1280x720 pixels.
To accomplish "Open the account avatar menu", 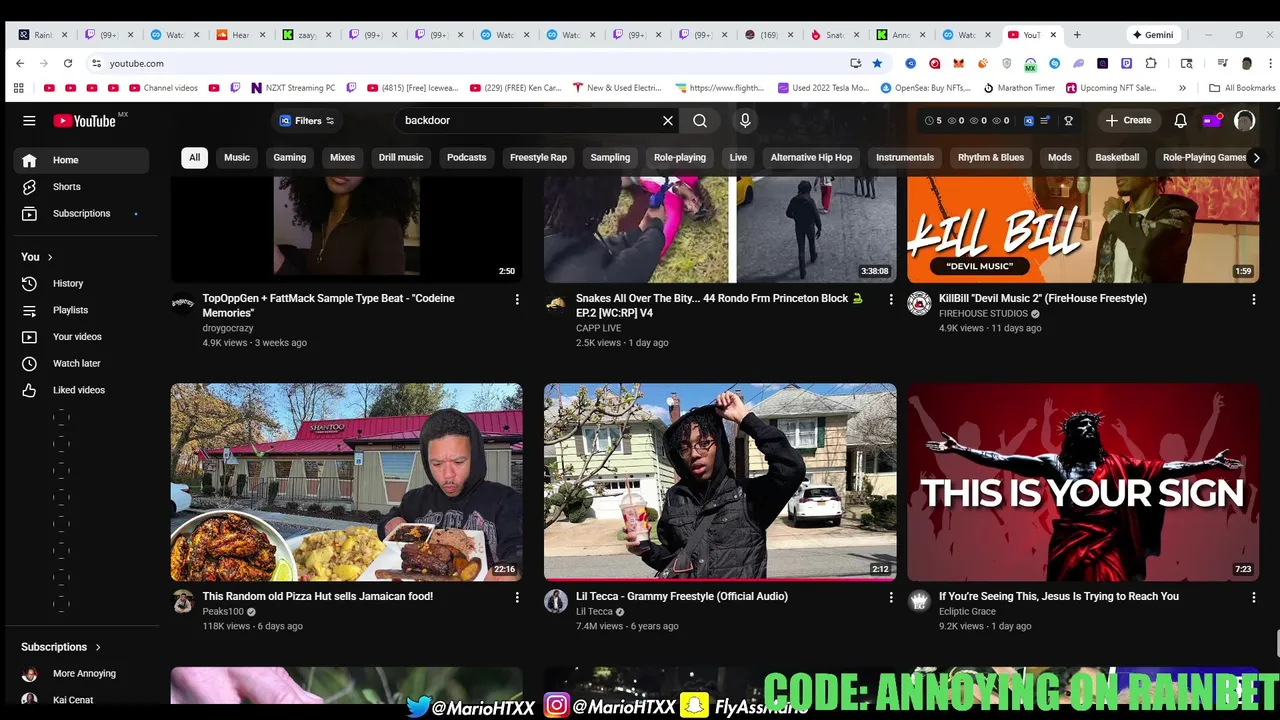I will click(x=1244, y=120).
